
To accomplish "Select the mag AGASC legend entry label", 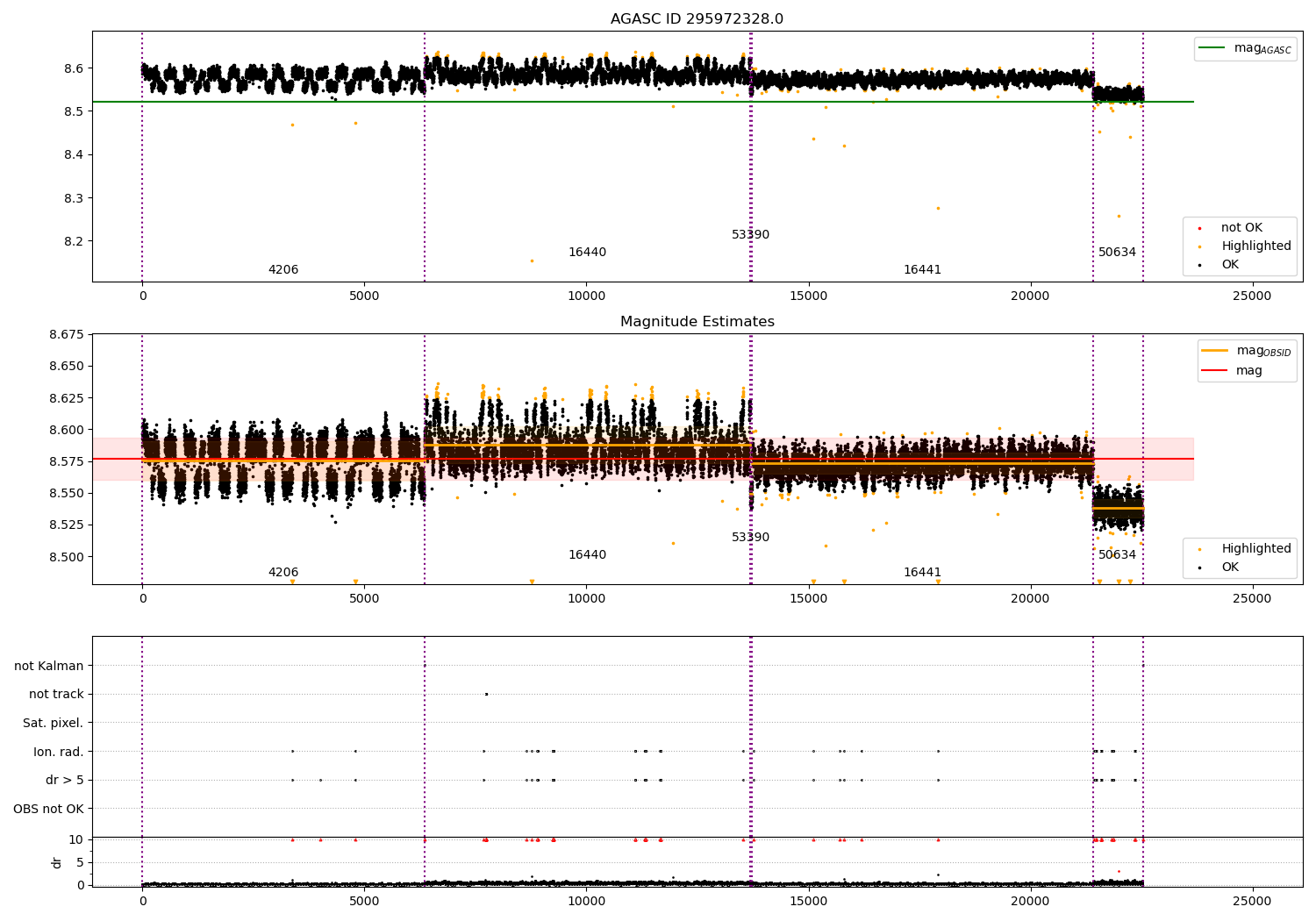I will click(x=1262, y=48).
